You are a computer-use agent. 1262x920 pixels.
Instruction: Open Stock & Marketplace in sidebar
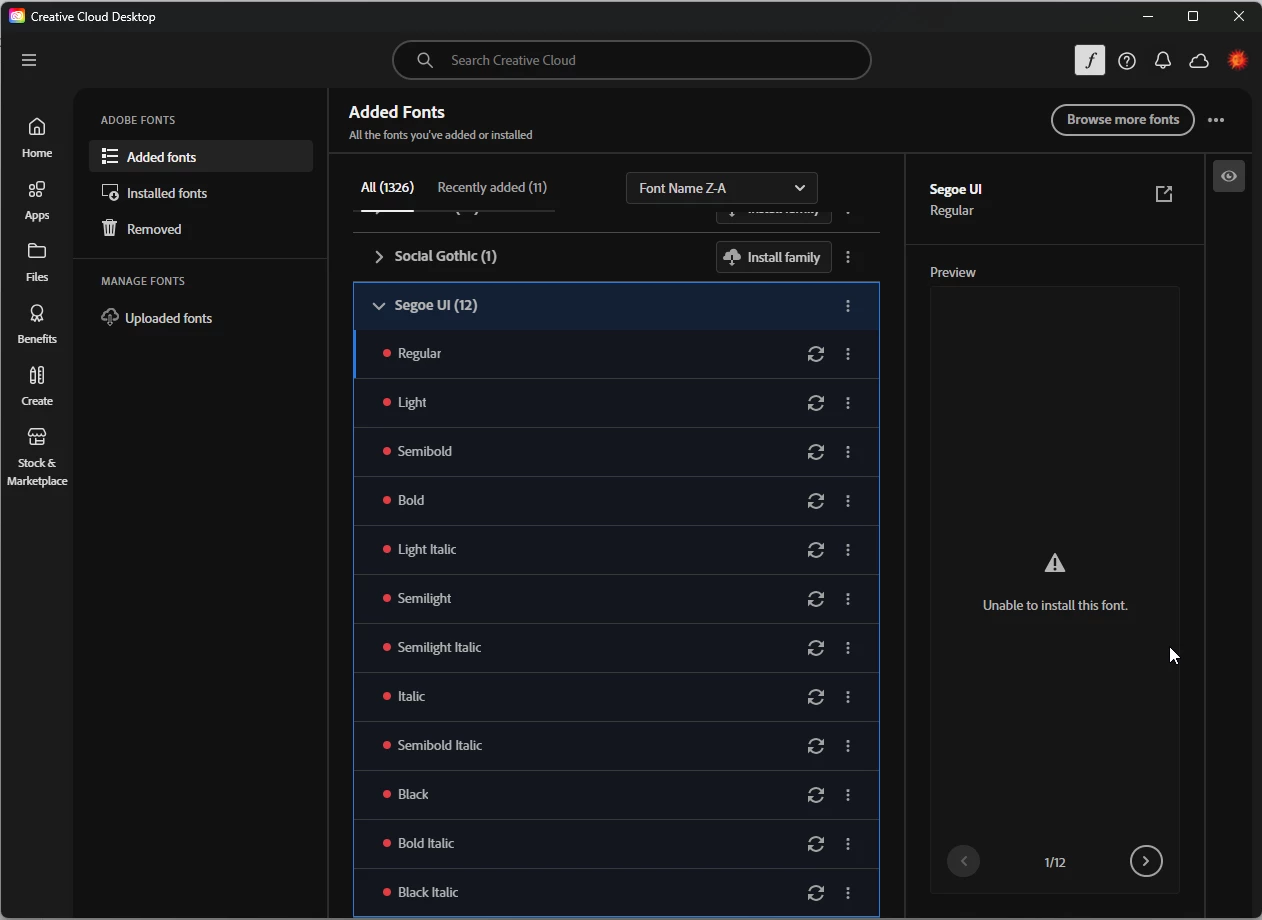37,457
